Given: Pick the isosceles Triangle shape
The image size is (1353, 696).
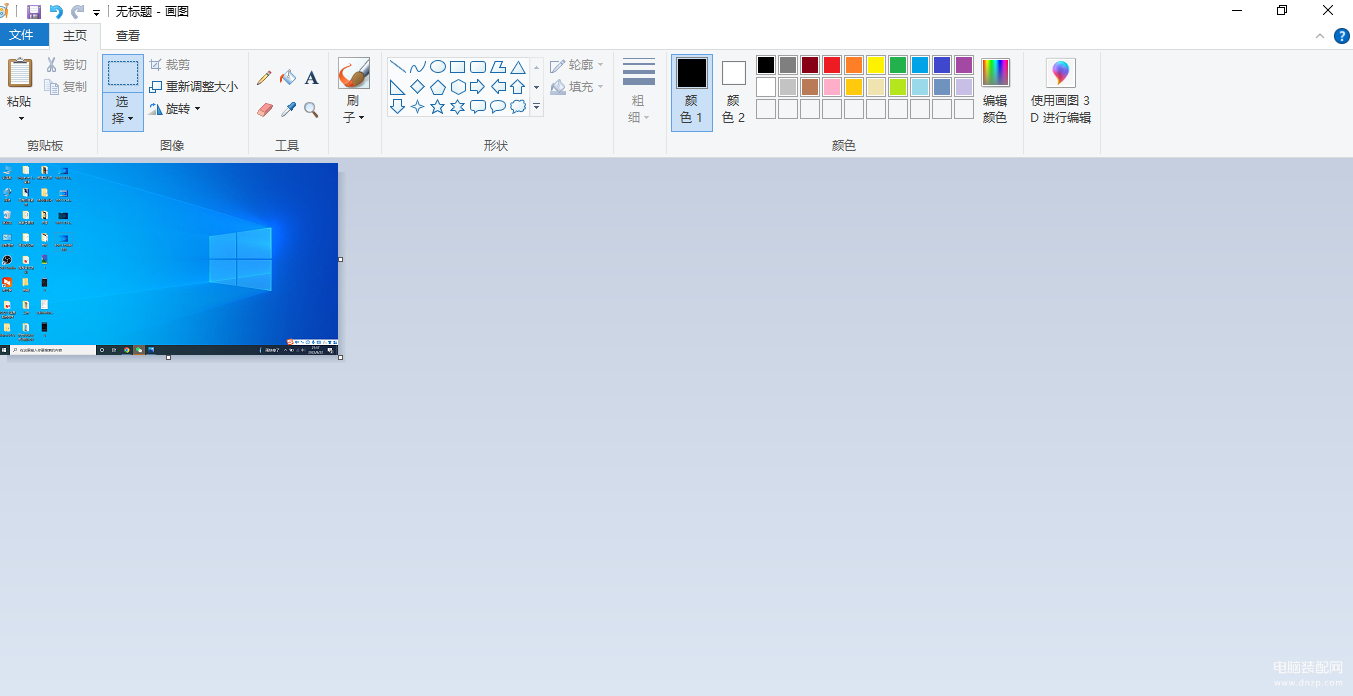Looking at the screenshot, I should point(518,67).
